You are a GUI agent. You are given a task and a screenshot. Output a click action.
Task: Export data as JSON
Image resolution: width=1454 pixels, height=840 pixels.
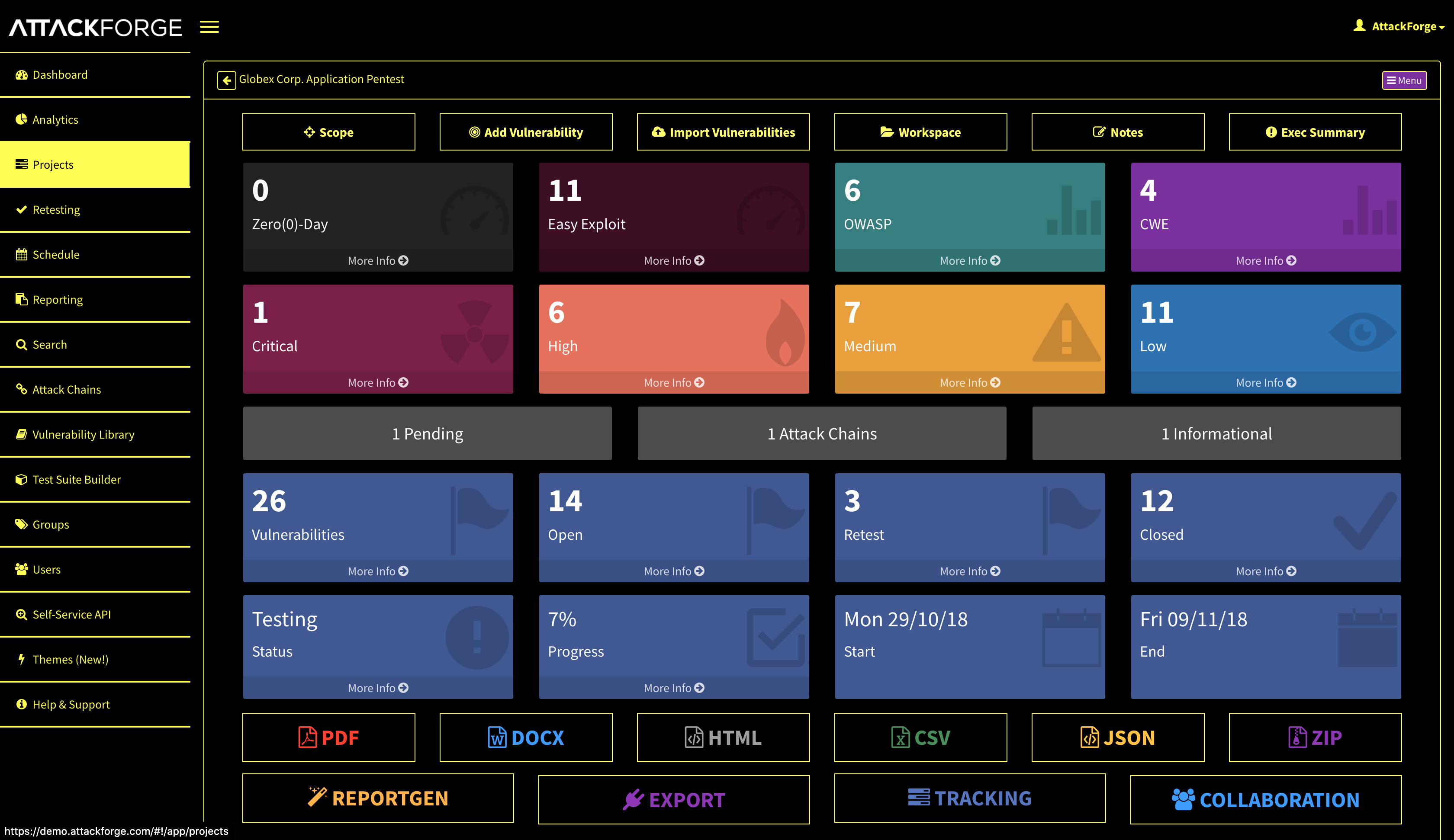[x=1118, y=737]
